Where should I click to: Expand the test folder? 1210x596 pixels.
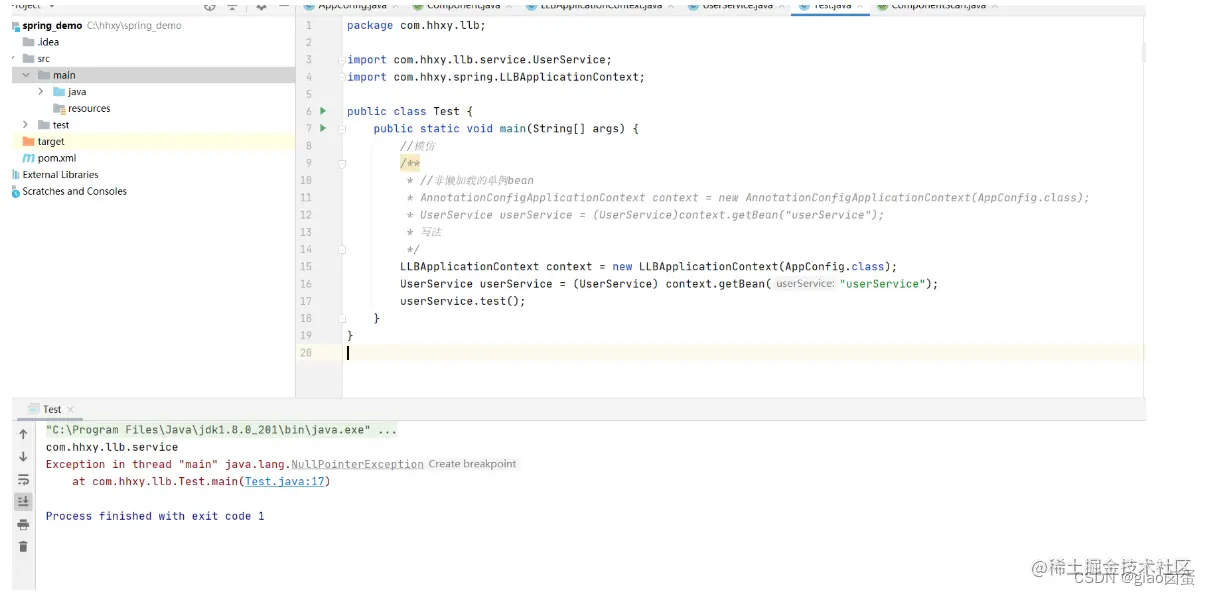[x=26, y=125]
